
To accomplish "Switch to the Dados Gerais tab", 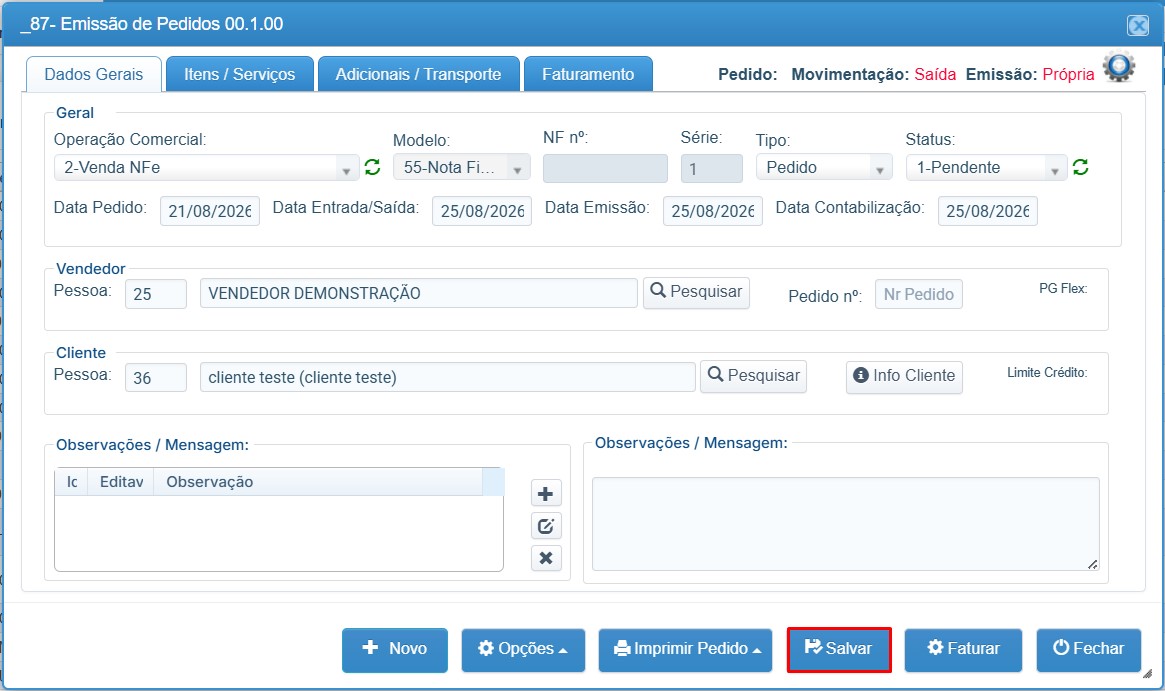I will [94, 74].
